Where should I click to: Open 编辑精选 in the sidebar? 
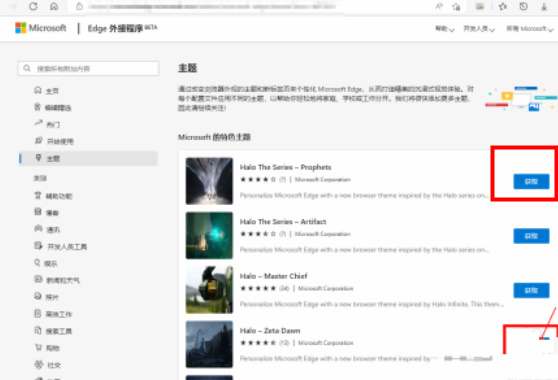click(53, 107)
